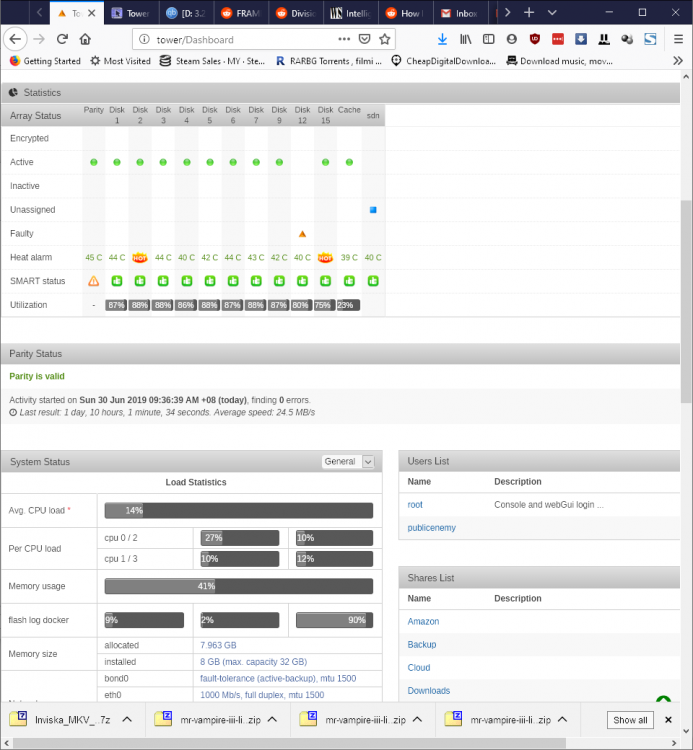Click the Disk 2 HOT heat alarm icon
This screenshot has height=750, width=693.
140,257
